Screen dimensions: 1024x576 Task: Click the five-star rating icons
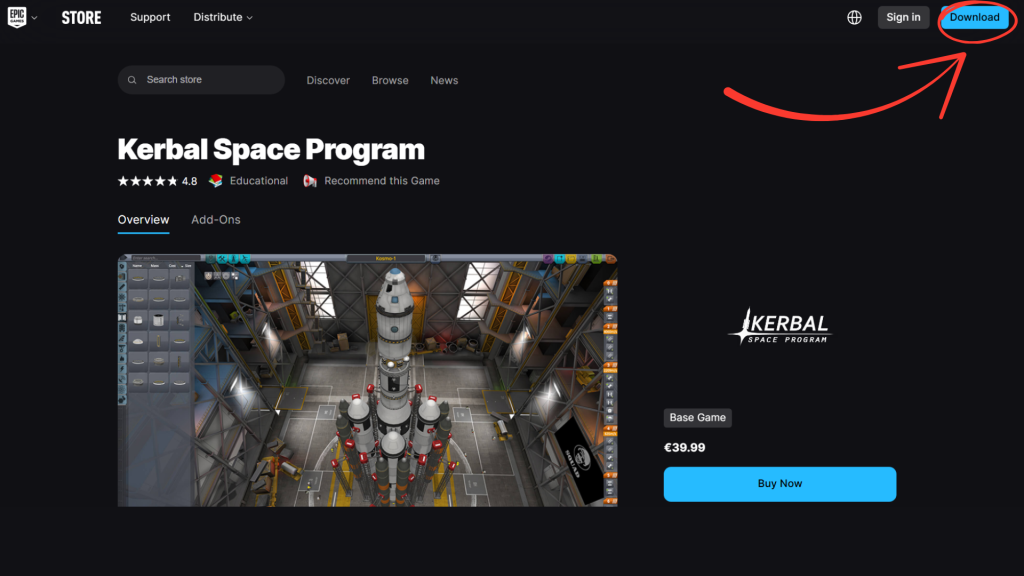pyautogui.click(x=148, y=181)
